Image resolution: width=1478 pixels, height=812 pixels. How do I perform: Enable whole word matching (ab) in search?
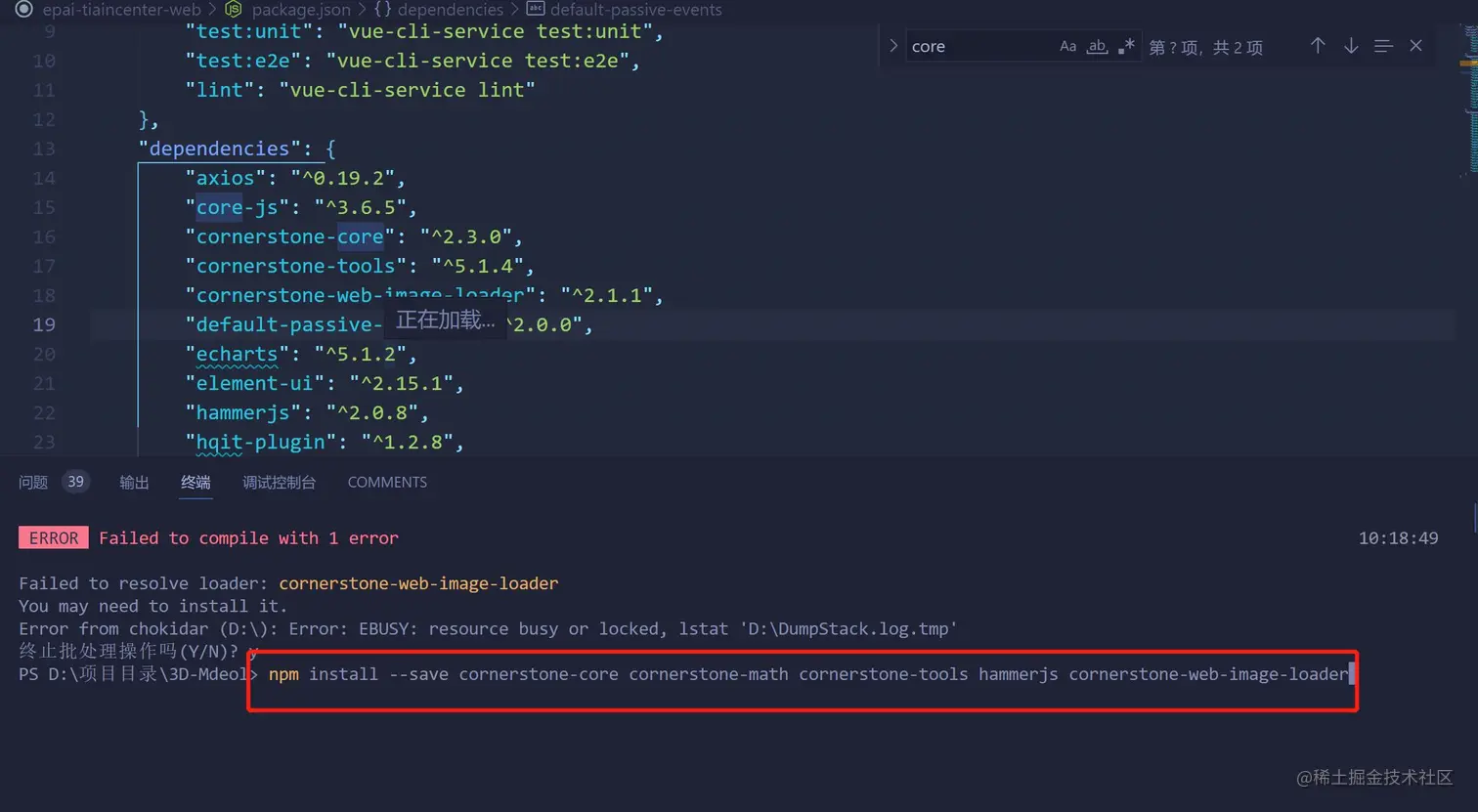[x=1096, y=45]
